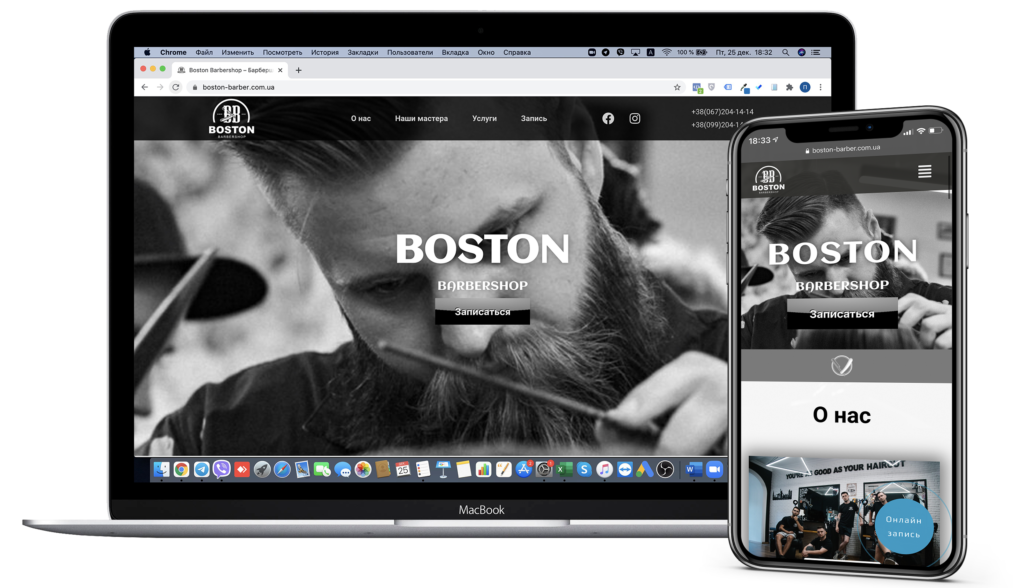The image size is (1024, 588).
Task: Open the Закладки menu
Action: [x=362, y=52]
